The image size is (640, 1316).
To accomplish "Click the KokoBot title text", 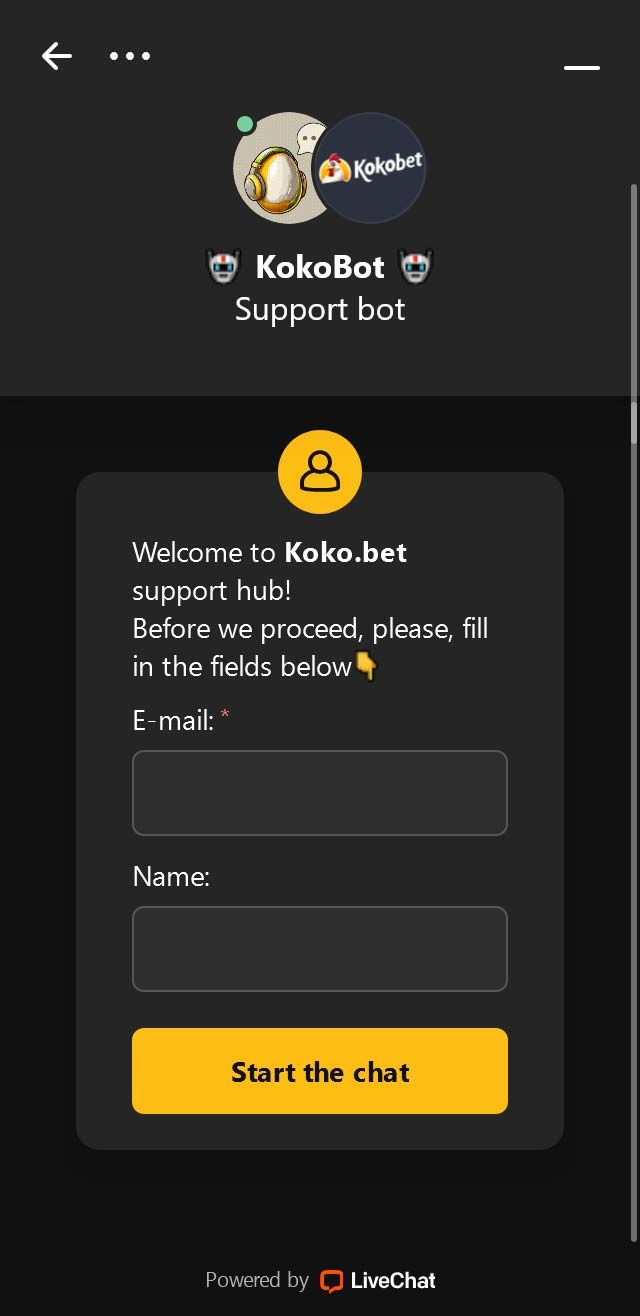I will click(320, 266).
